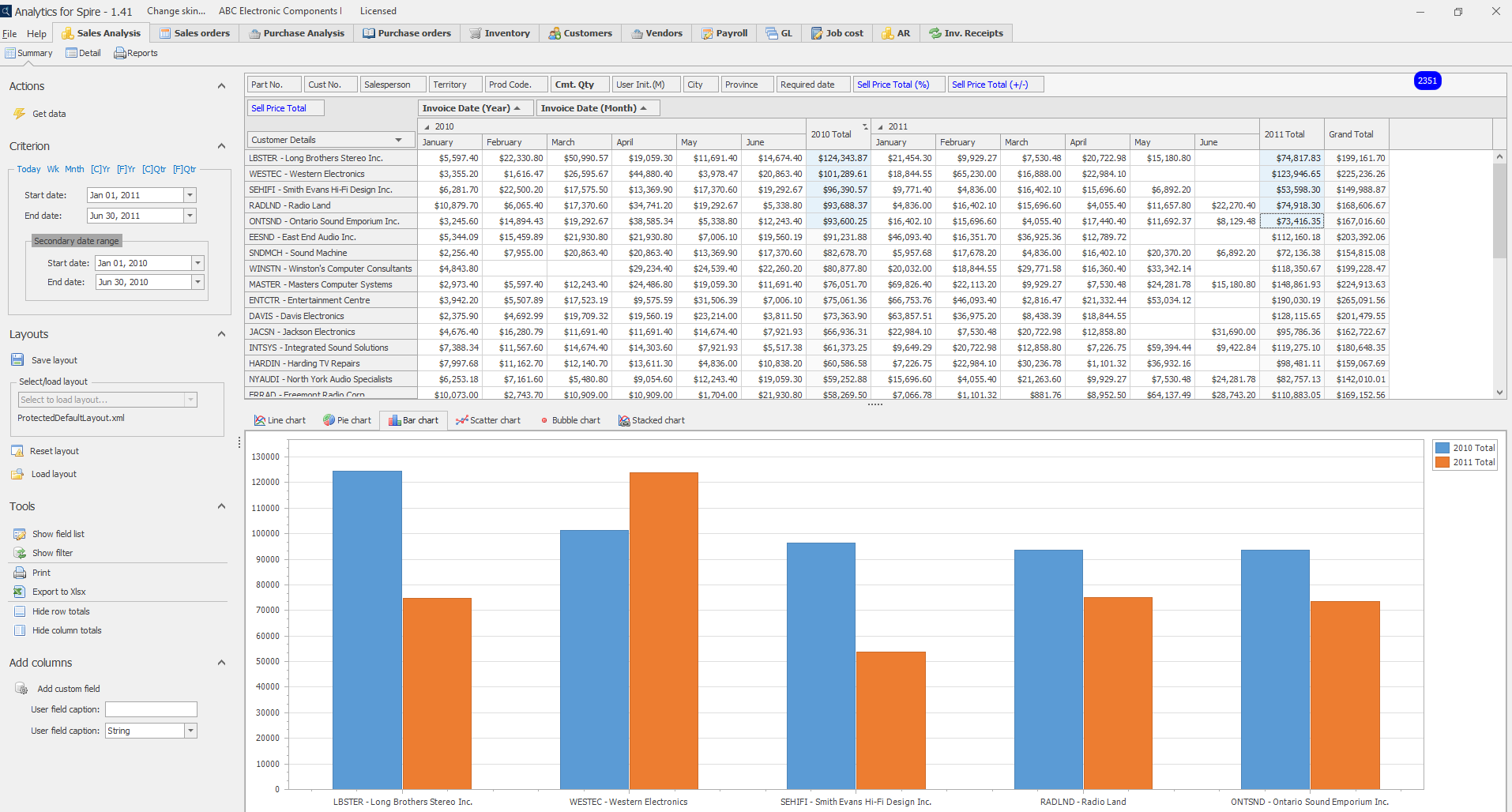1512x812 pixels.
Task: Open the Purchase orders tab
Action: coord(407,33)
